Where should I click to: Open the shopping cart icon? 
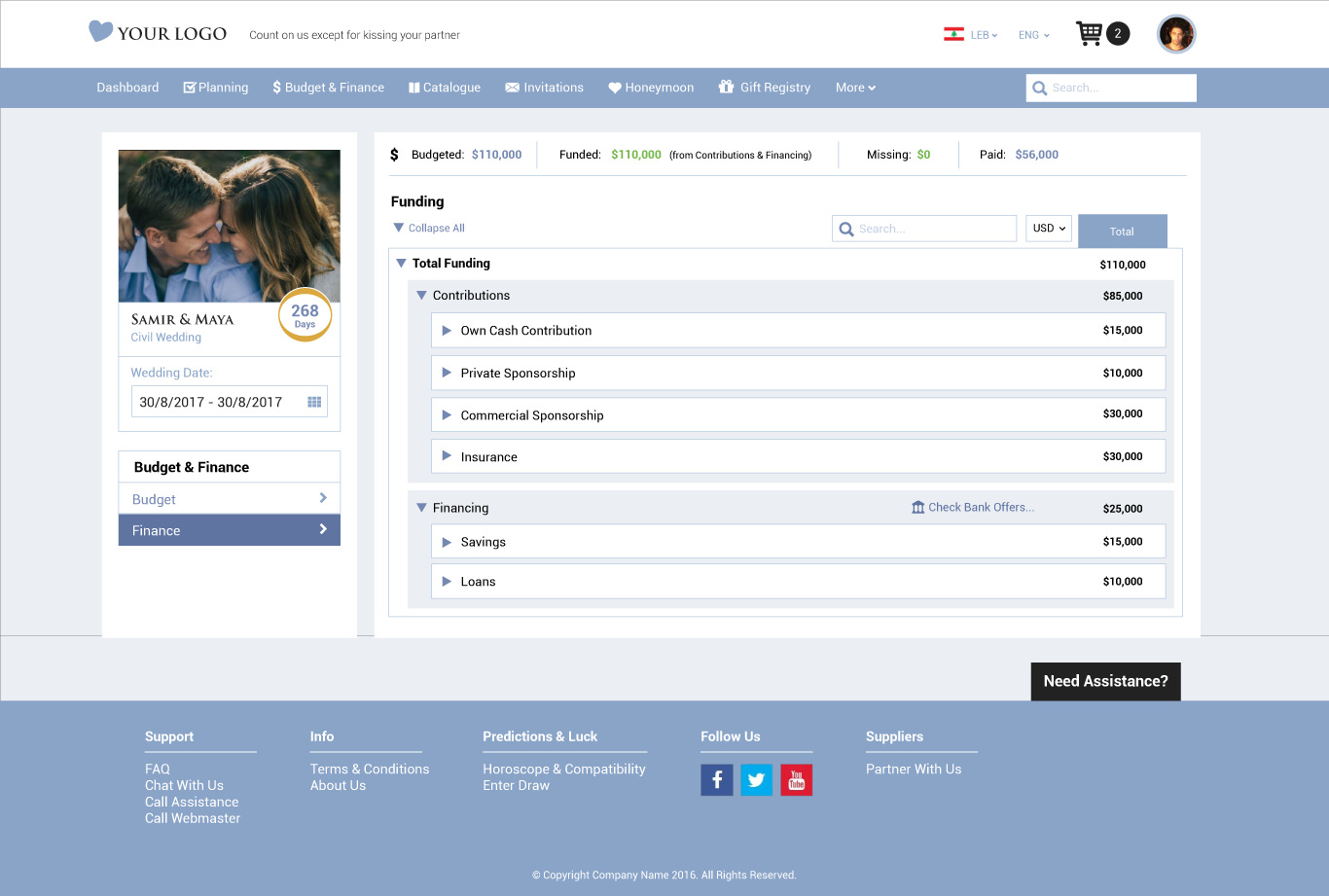pyautogui.click(x=1089, y=33)
